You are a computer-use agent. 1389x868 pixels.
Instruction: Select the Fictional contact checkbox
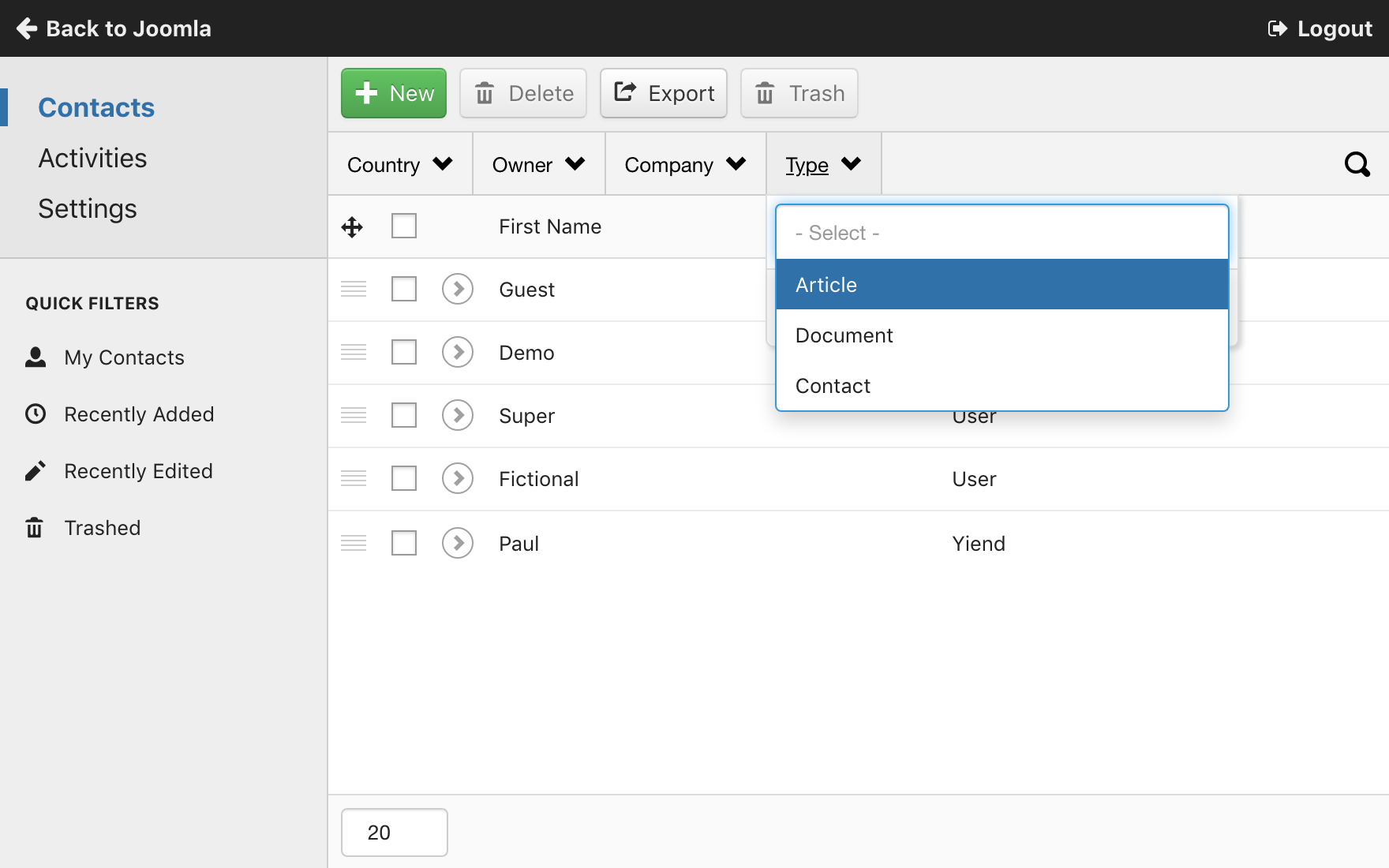(404, 478)
